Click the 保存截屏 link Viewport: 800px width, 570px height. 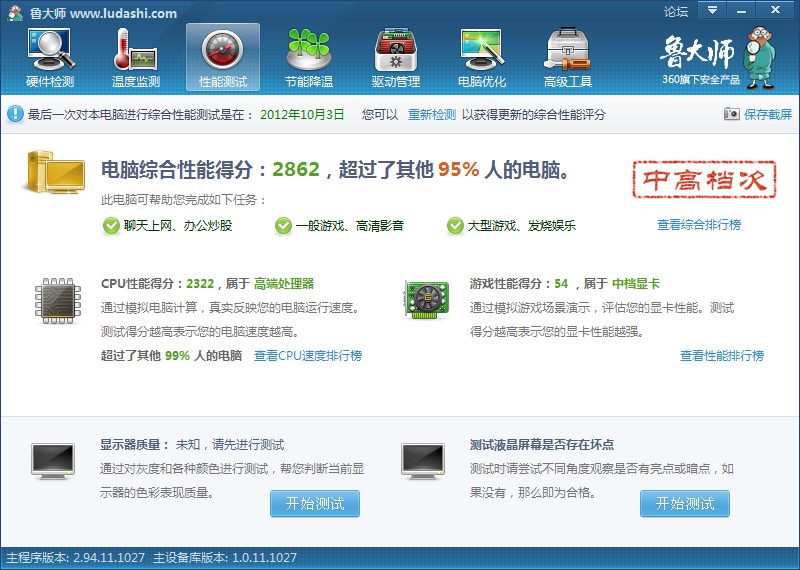click(x=768, y=114)
